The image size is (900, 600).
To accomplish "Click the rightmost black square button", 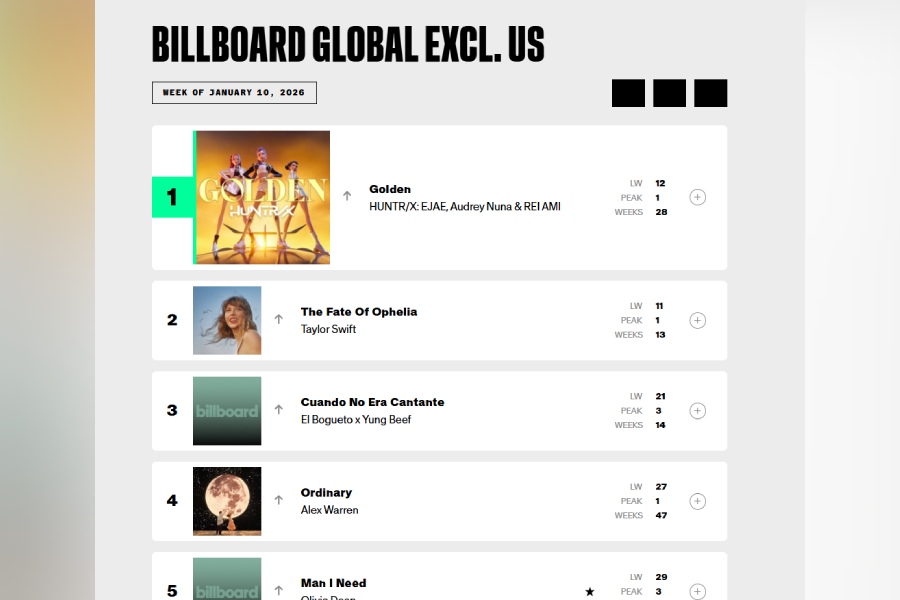I will tap(710, 93).
